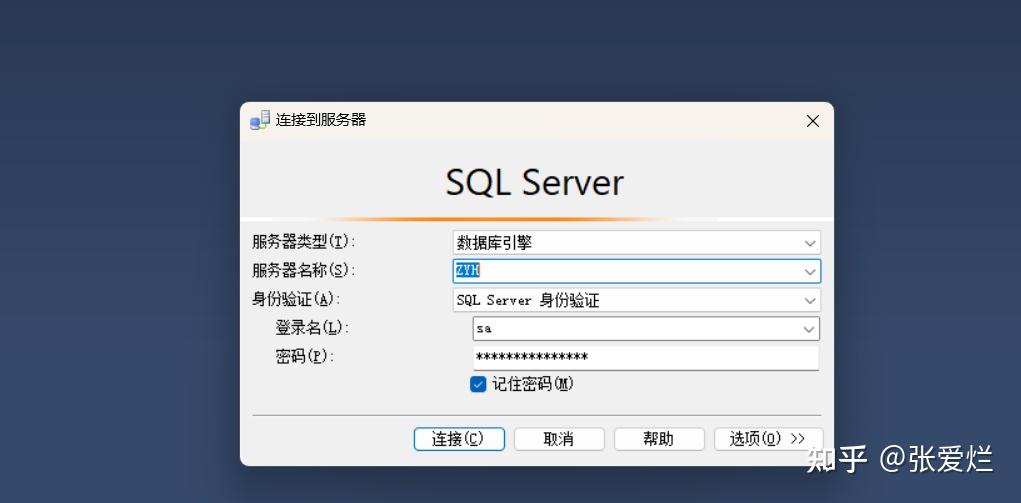
Task: Expand the 服务器名称 dropdown arrow
Action: pos(809,271)
